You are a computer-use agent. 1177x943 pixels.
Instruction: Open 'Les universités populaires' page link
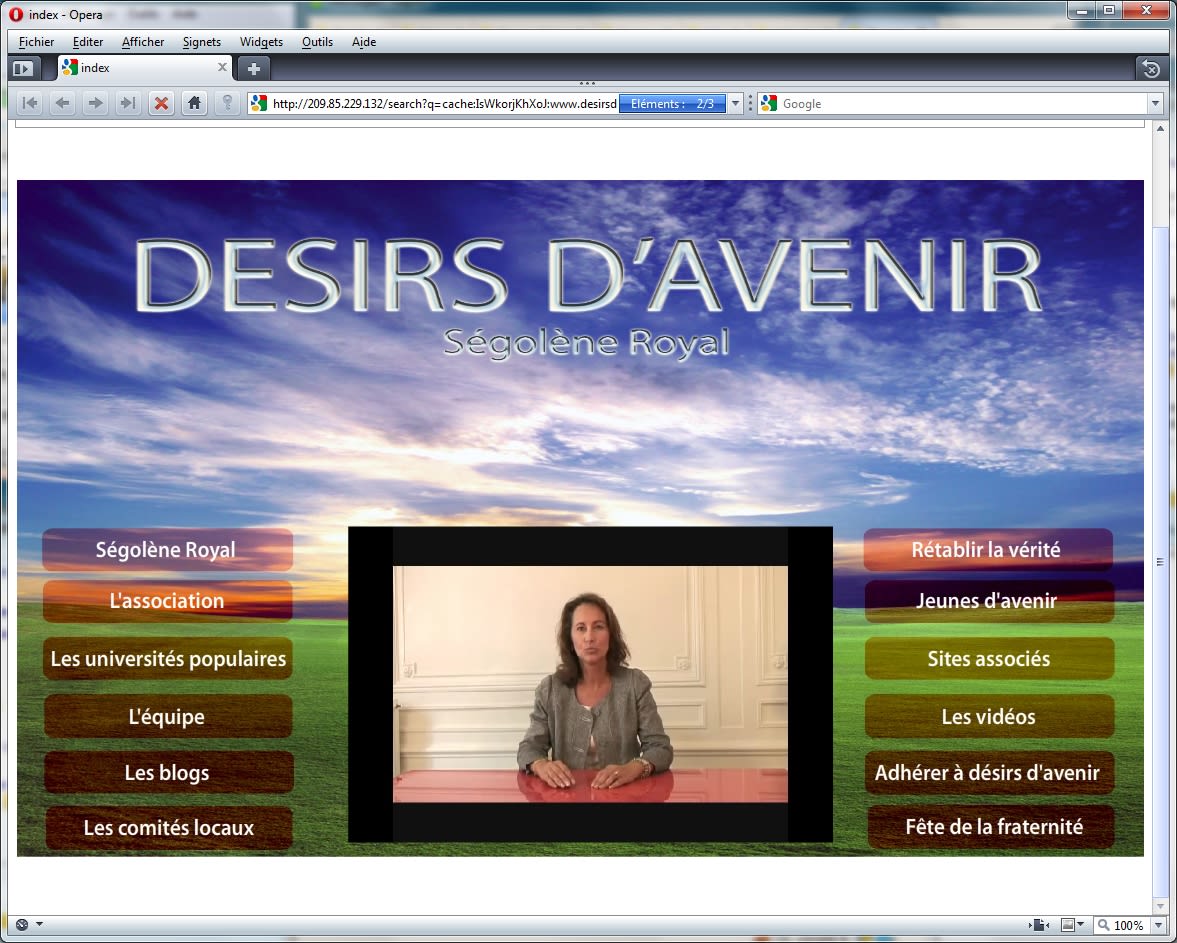pyautogui.click(x=168, y=659)
